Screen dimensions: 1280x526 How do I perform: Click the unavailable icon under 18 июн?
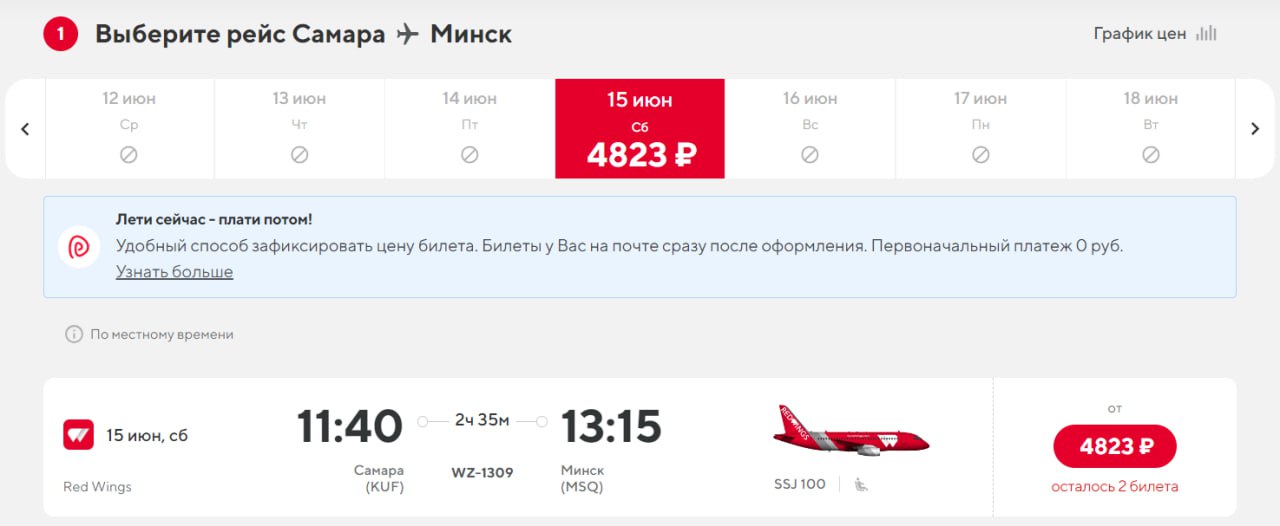tap(1151, 155)
